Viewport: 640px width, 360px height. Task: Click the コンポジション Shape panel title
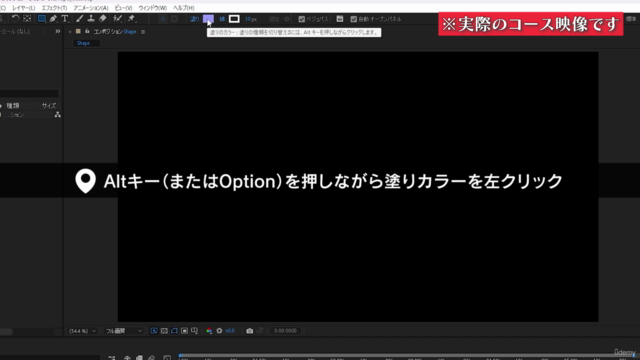click(115, 32)
